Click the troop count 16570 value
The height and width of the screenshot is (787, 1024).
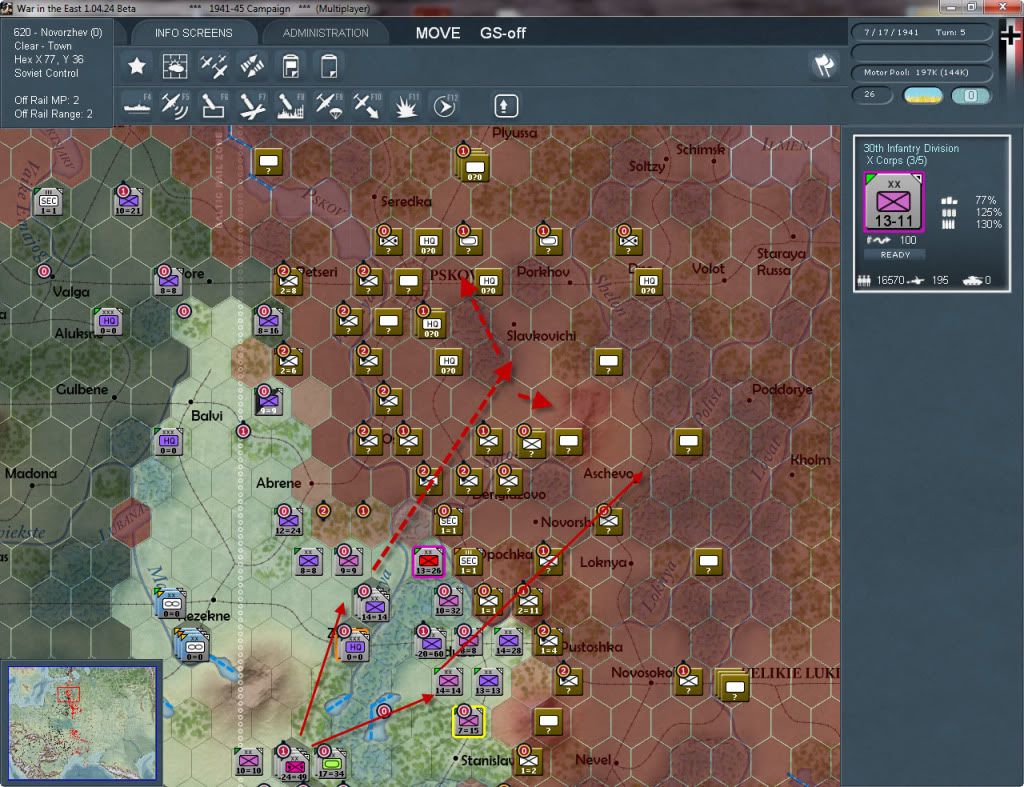(890, 280)
